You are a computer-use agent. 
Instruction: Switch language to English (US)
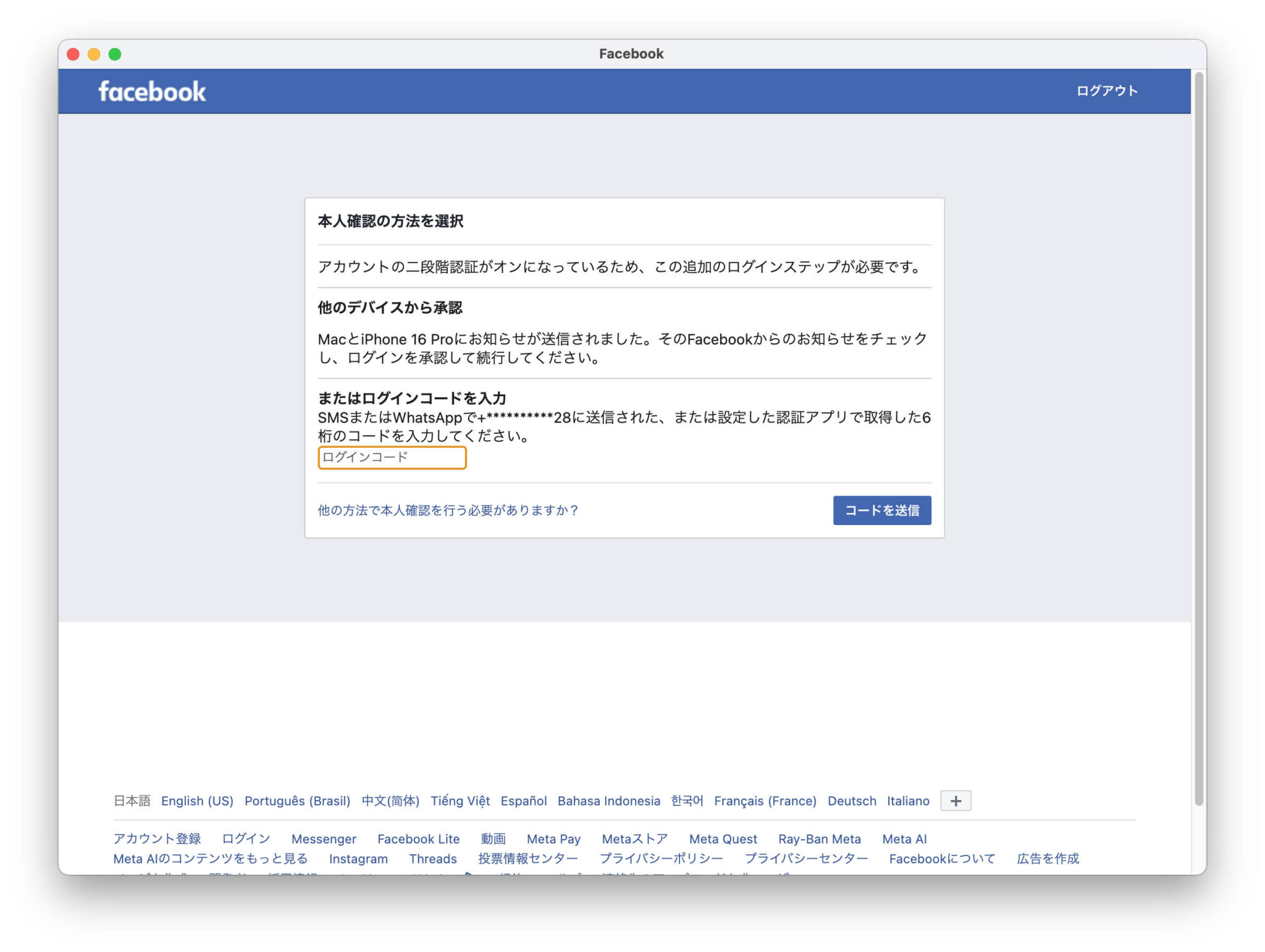[x=197, y=801]
